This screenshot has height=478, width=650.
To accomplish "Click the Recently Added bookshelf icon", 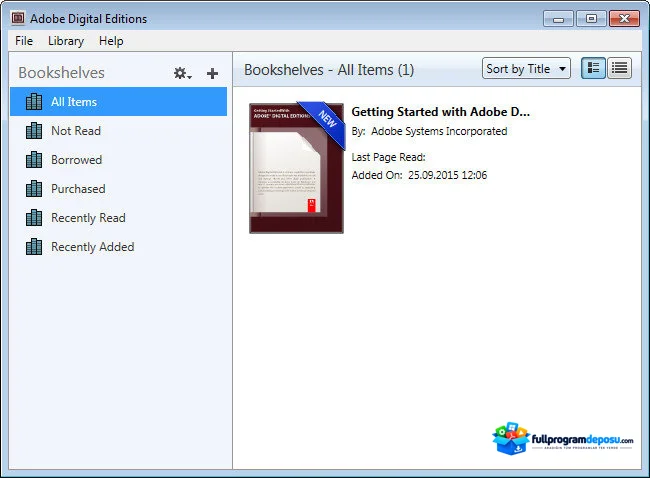I will click(x=34, y=247).
